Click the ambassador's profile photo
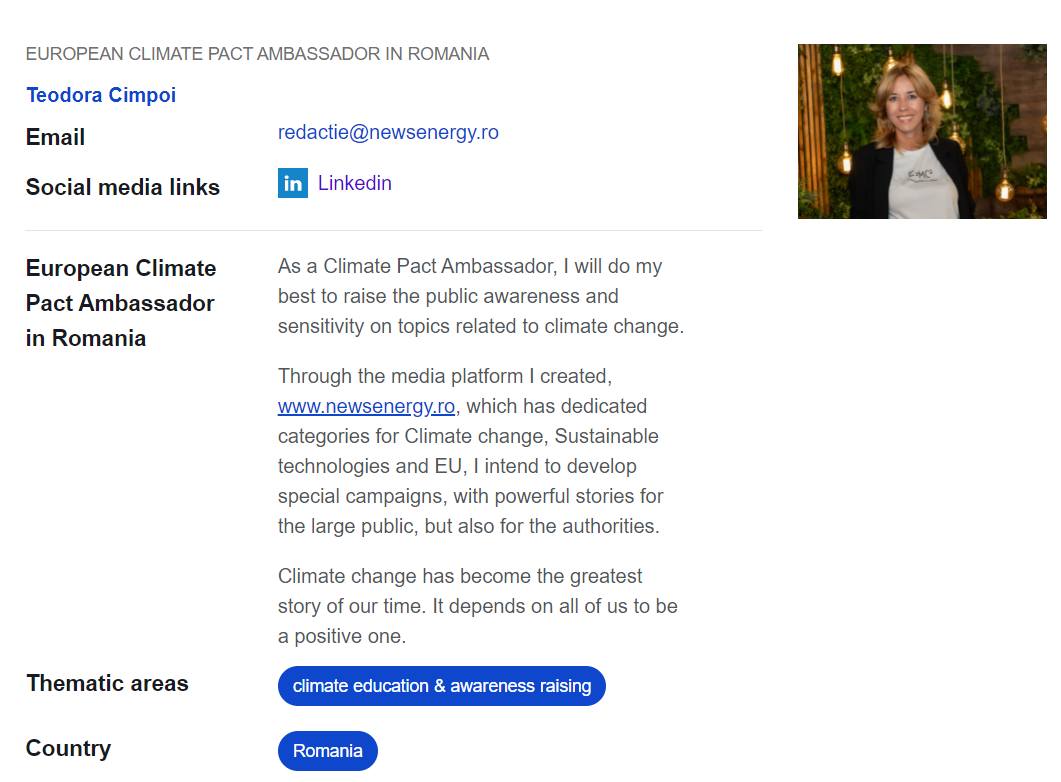The width and height of the screenshot is (1061, 782). click(x=922, y=131)
